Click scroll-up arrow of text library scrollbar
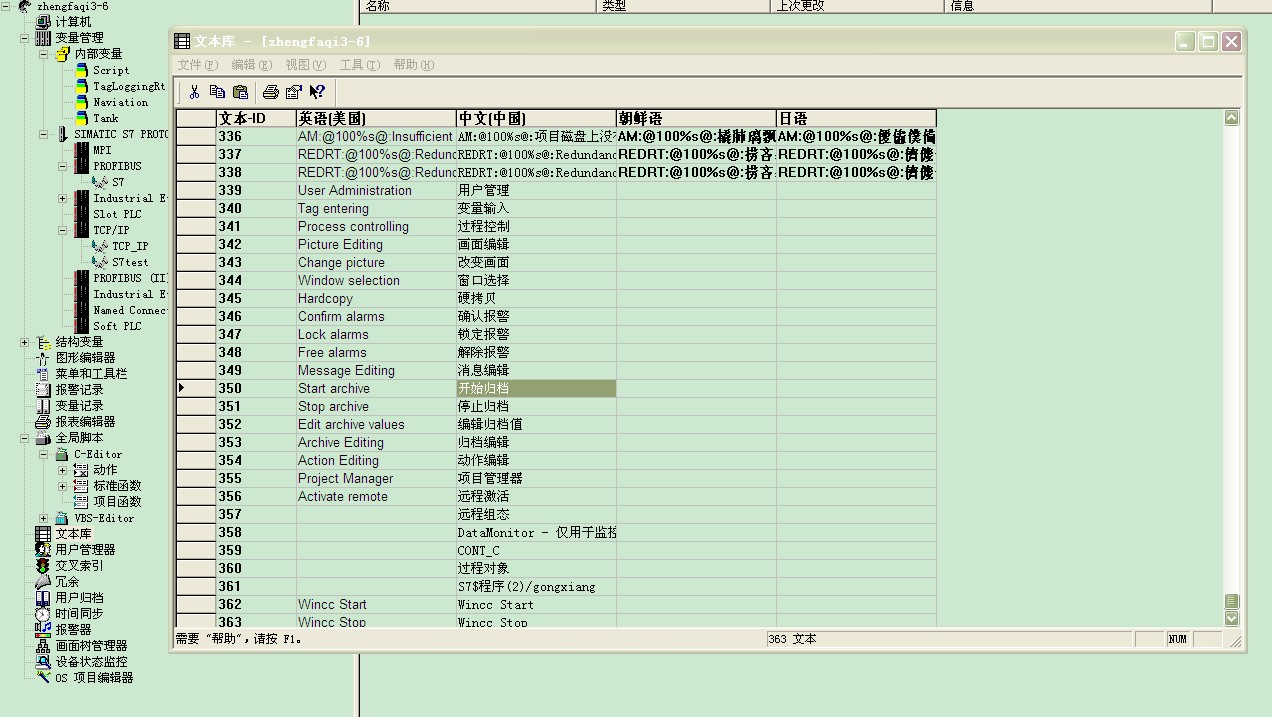This screenshot has width=1272, height=717. (x=1232, y=118)
